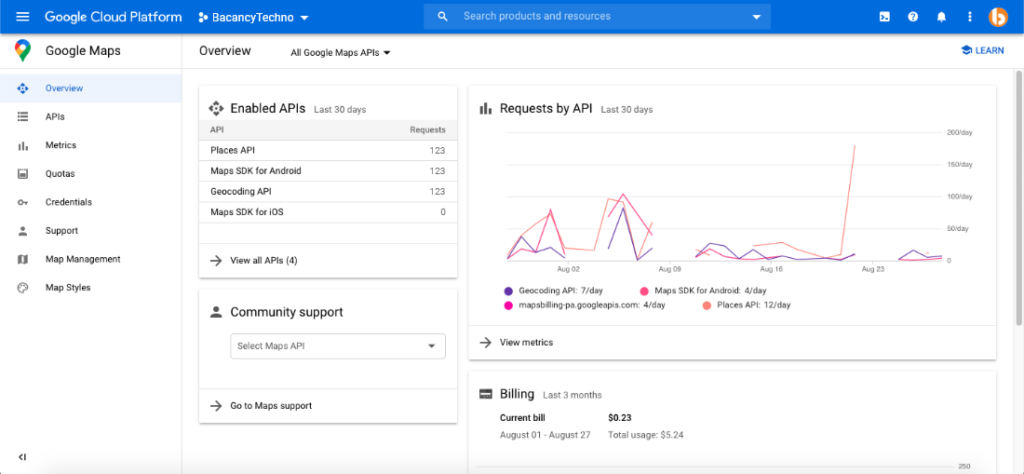Viewport: 1024px width, 474px height.
Task: Click the APIs list icon
Action: pyautogui.click(x=23, y=117)
